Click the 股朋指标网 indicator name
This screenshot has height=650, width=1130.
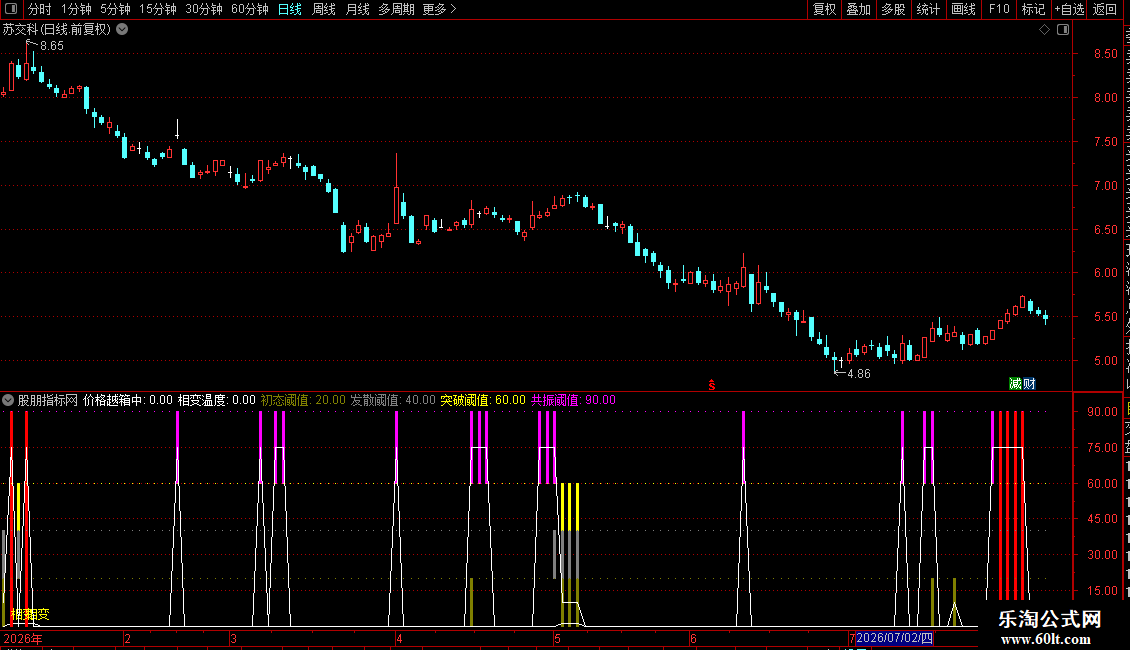pyautogui.click(x=48, y=400)
